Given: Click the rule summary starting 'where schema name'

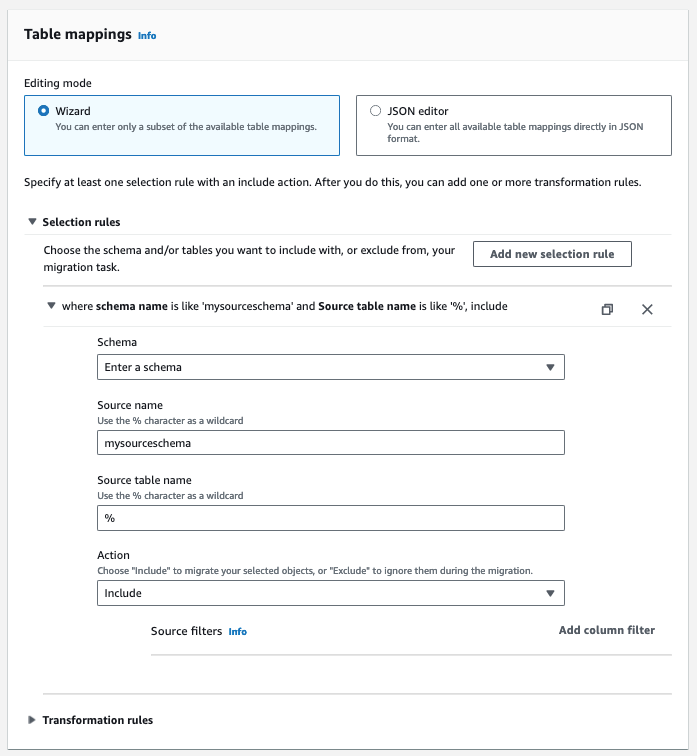Looking at the screenshot, I should [284, 306].
